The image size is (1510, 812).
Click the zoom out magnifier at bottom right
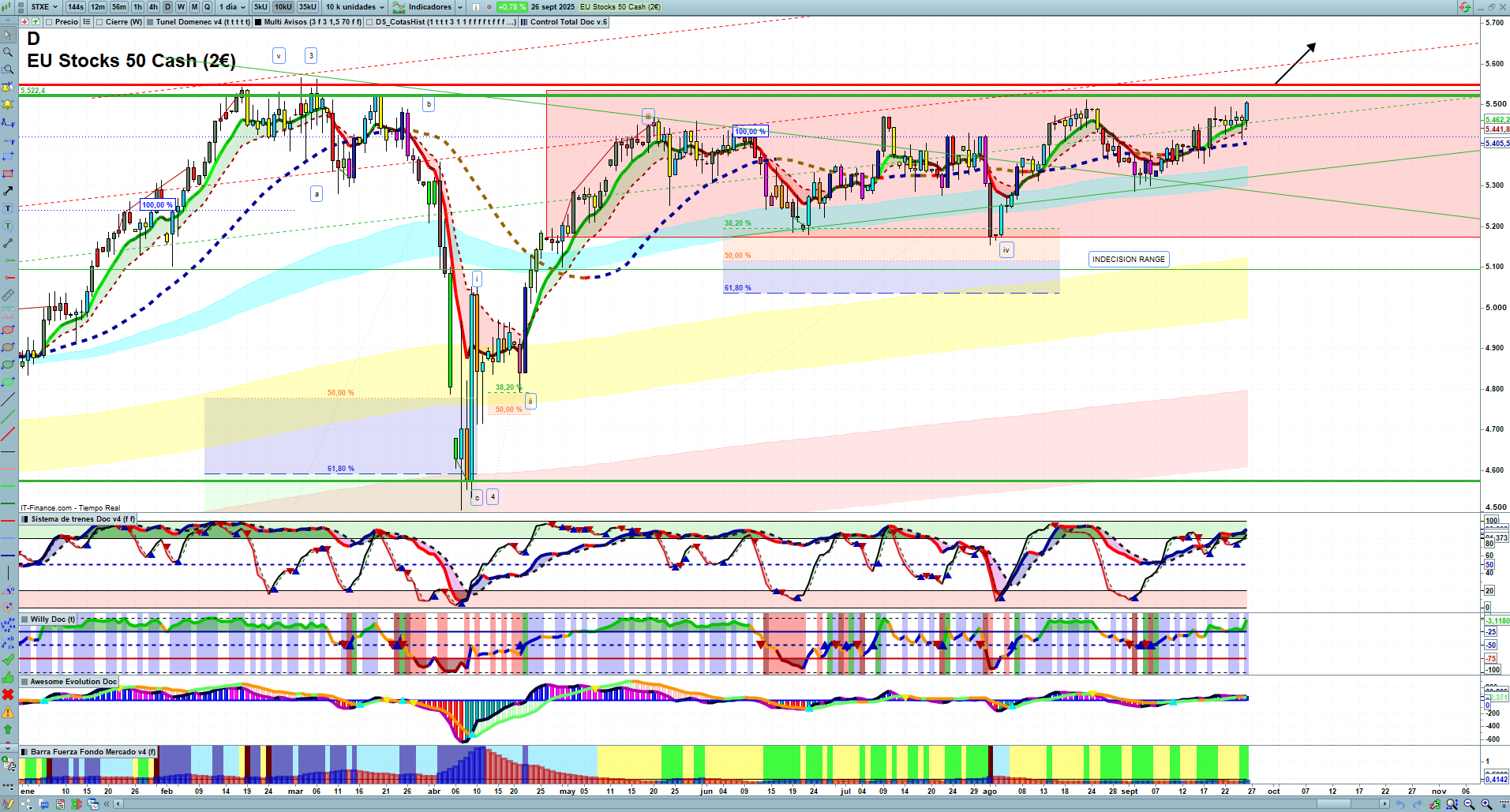coord(1469,804)
